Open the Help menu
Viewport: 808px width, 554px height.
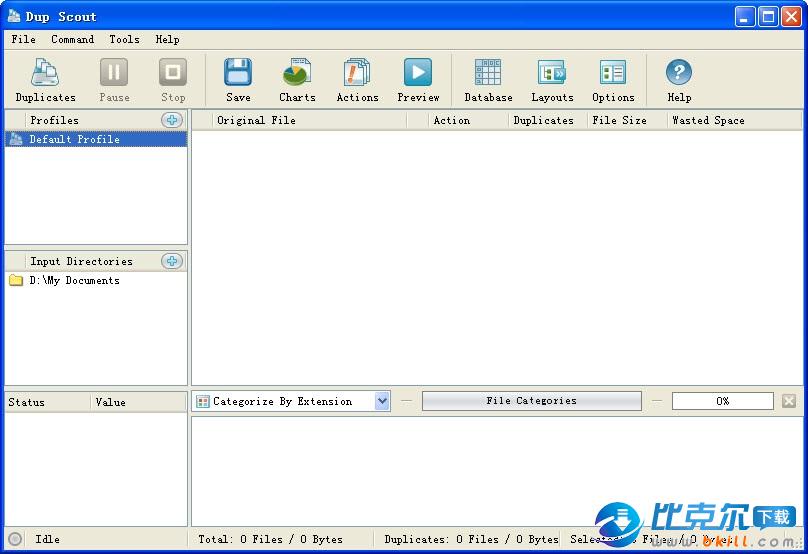(x=167, y=39)
